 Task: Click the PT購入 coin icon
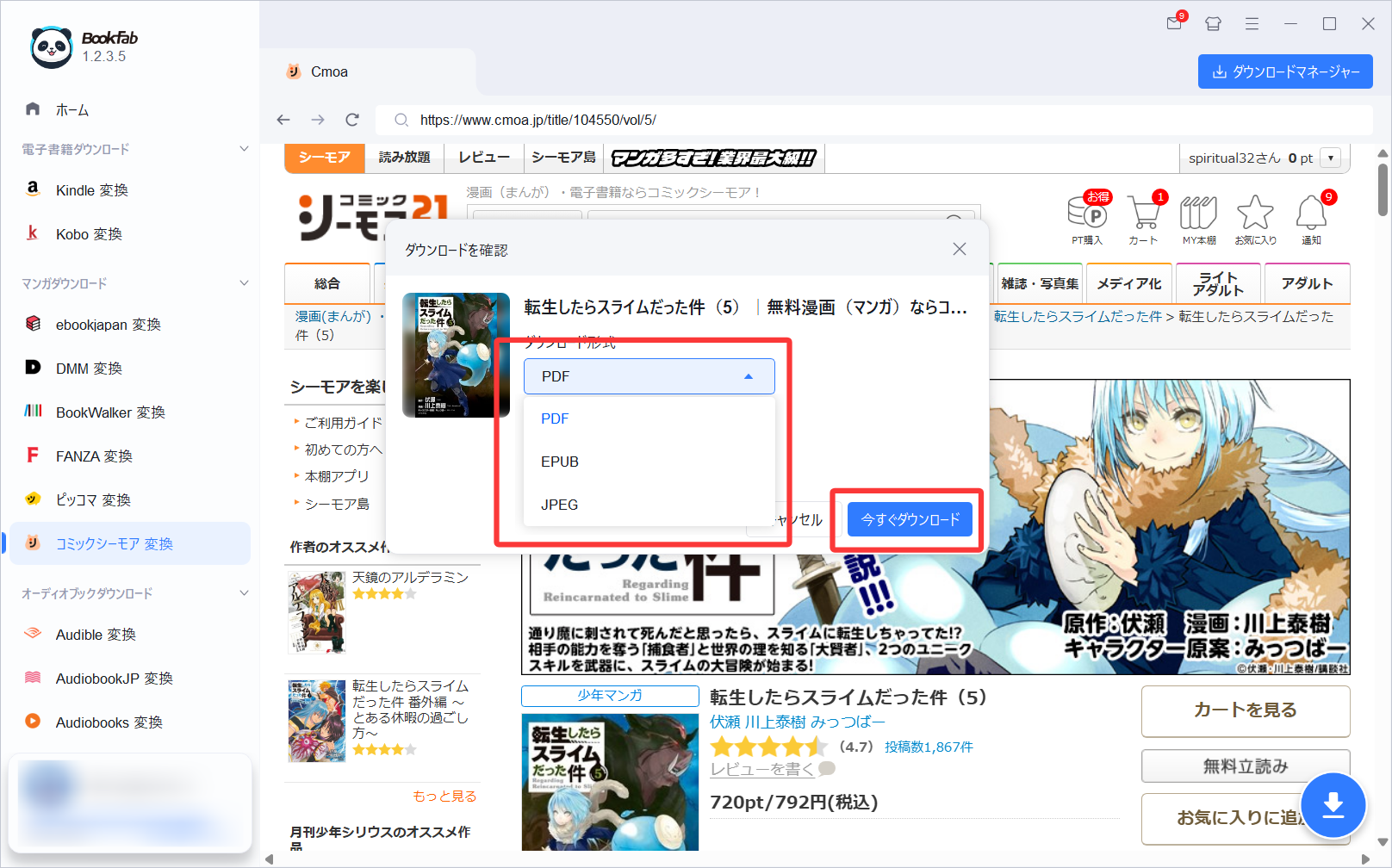(x=1088, y=218)
